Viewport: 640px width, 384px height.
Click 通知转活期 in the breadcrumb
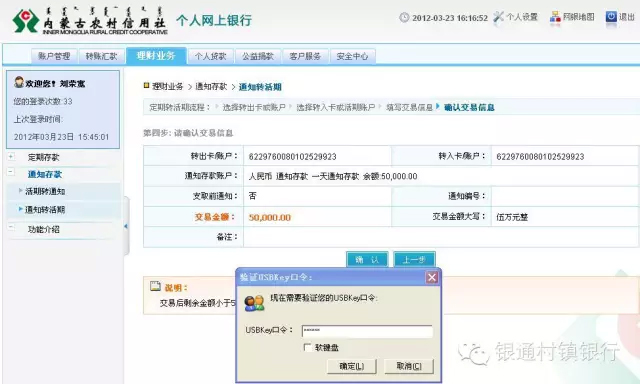pyautogui.click(x=260, y=87)
